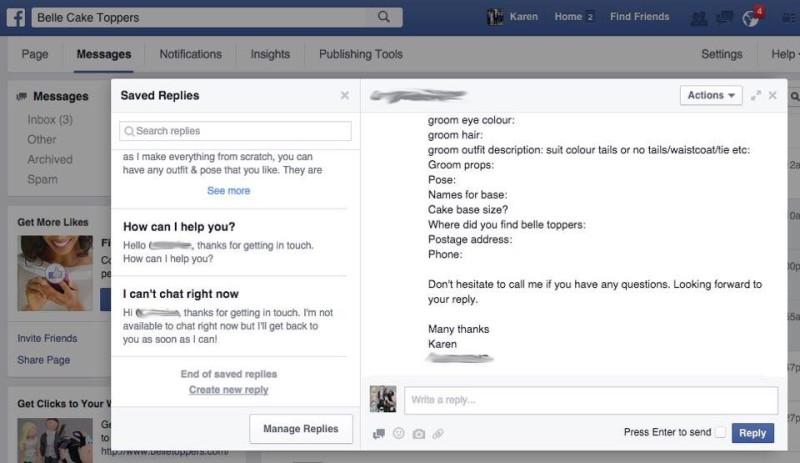Viewport: 800px width, 463px height.
Task: Open the Actions dropdown
Action: click(x=711, y=95)
